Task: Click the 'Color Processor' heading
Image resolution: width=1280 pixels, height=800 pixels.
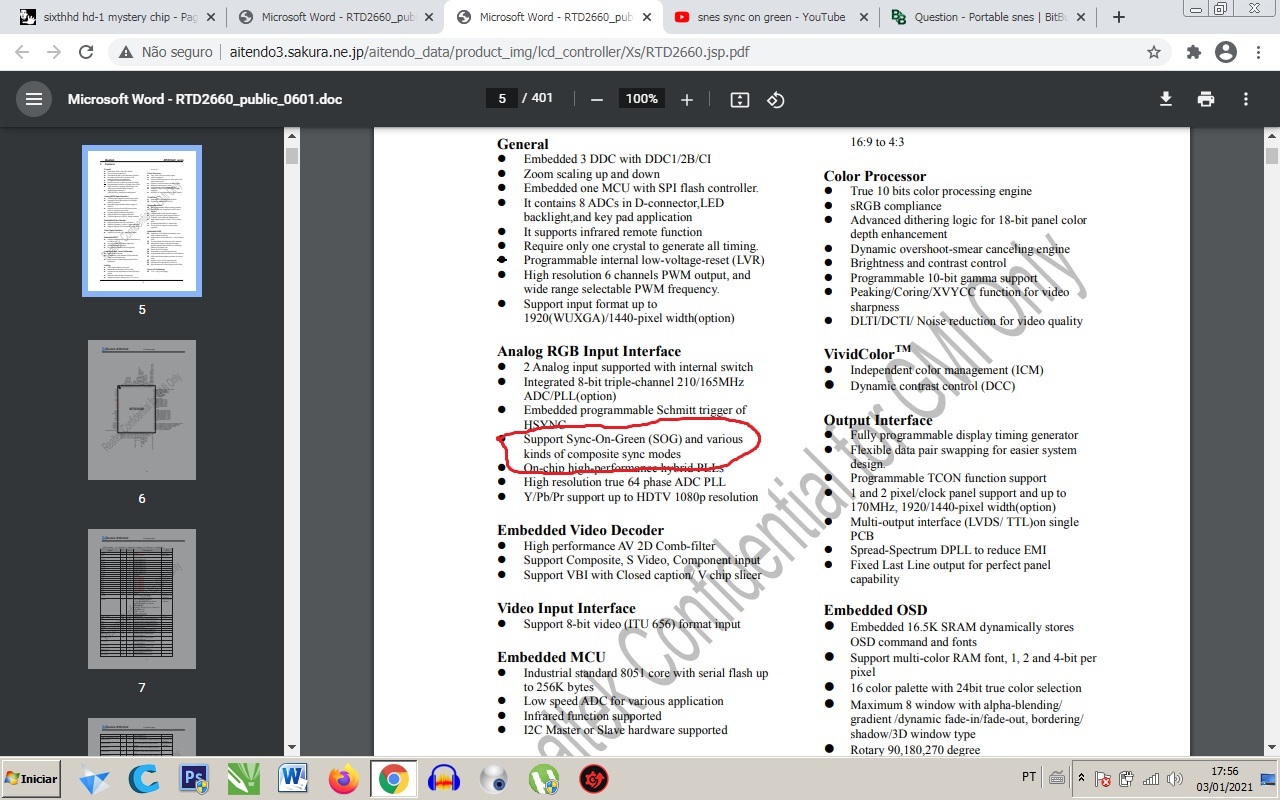Action: (x=875, y=176)
